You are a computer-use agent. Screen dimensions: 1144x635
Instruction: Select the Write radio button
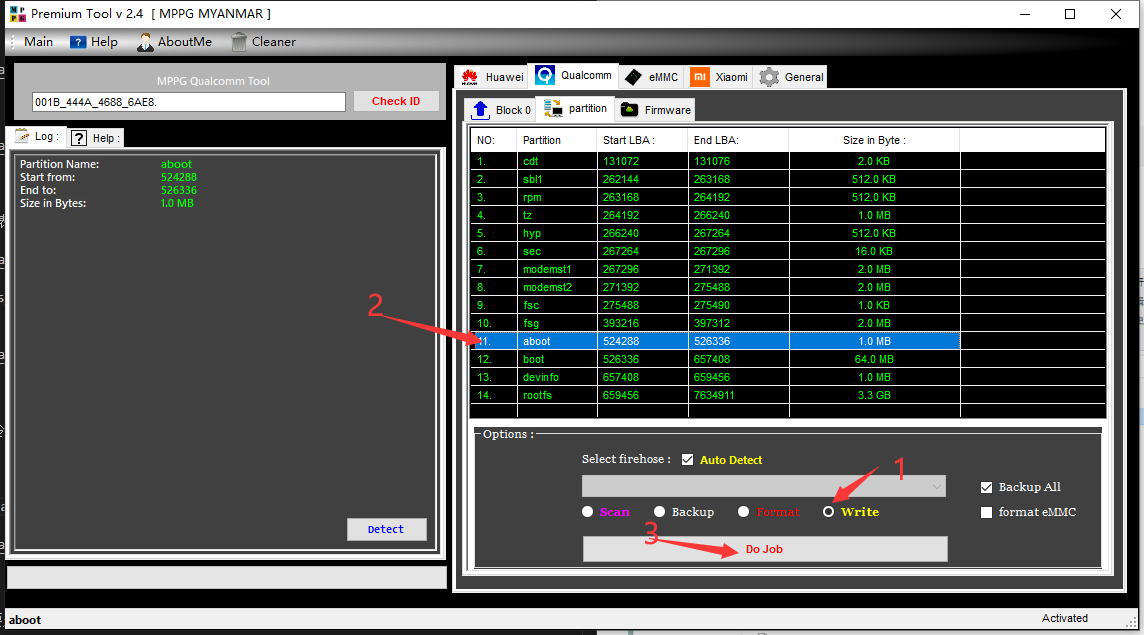(x=828, y=512)
